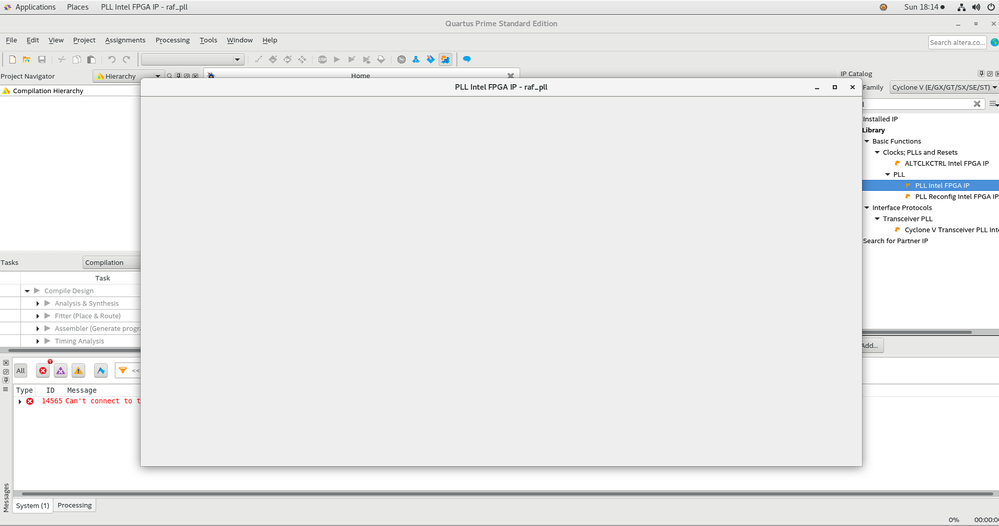Click the Save toolbar icon

[x=41, y=59]
